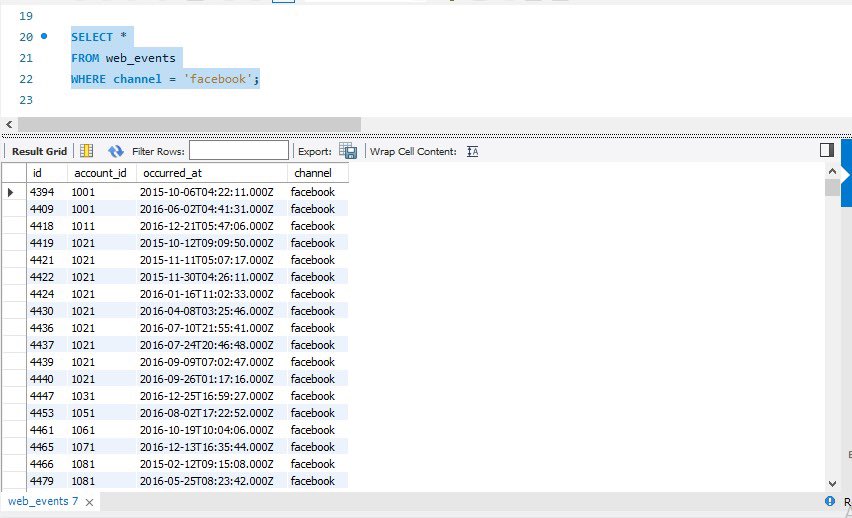Click web_events in the FROM clause
Screen dimensions: 852x518
point(141,58)
